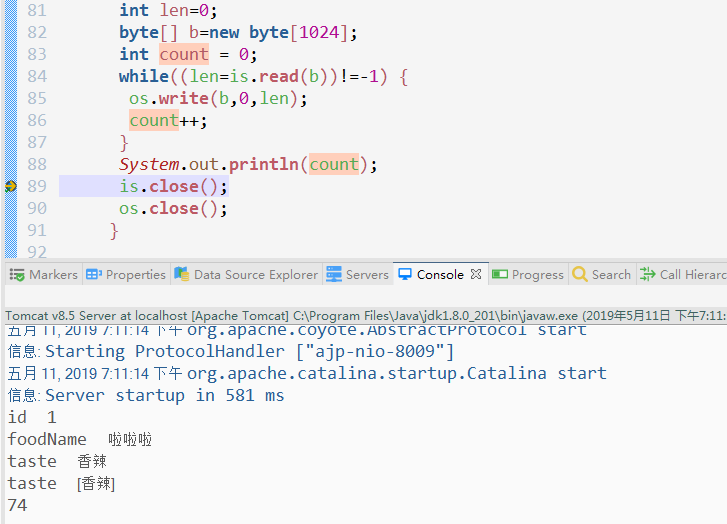
Task: Open the Data Source Explorer tab
Action: [x=247, y=275]
